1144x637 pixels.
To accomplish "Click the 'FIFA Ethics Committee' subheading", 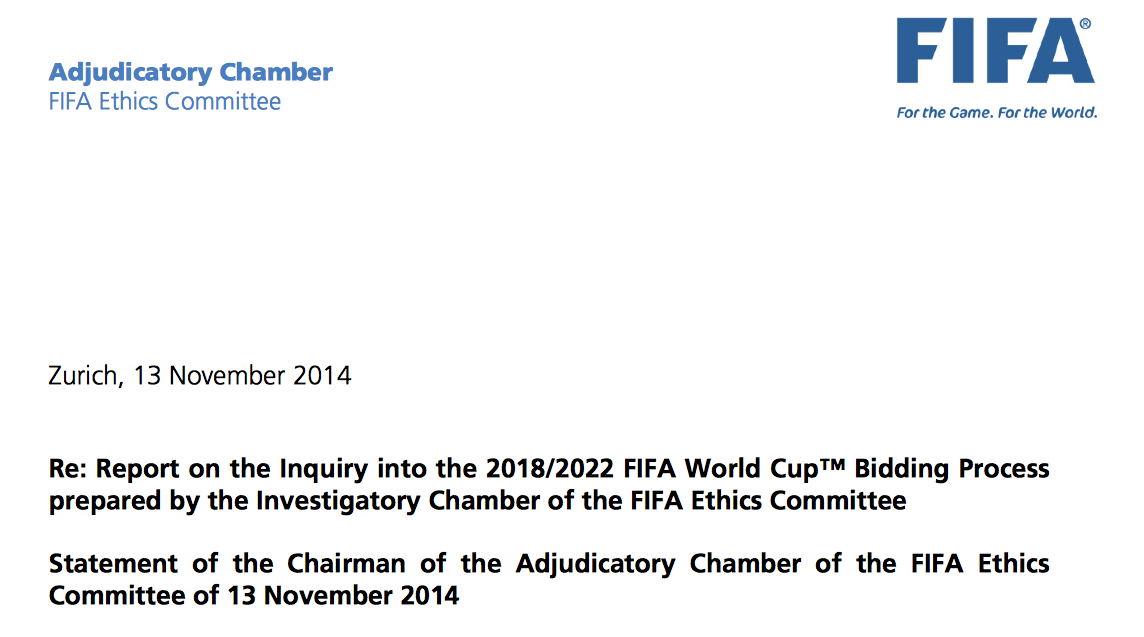I will pos(165,101).
